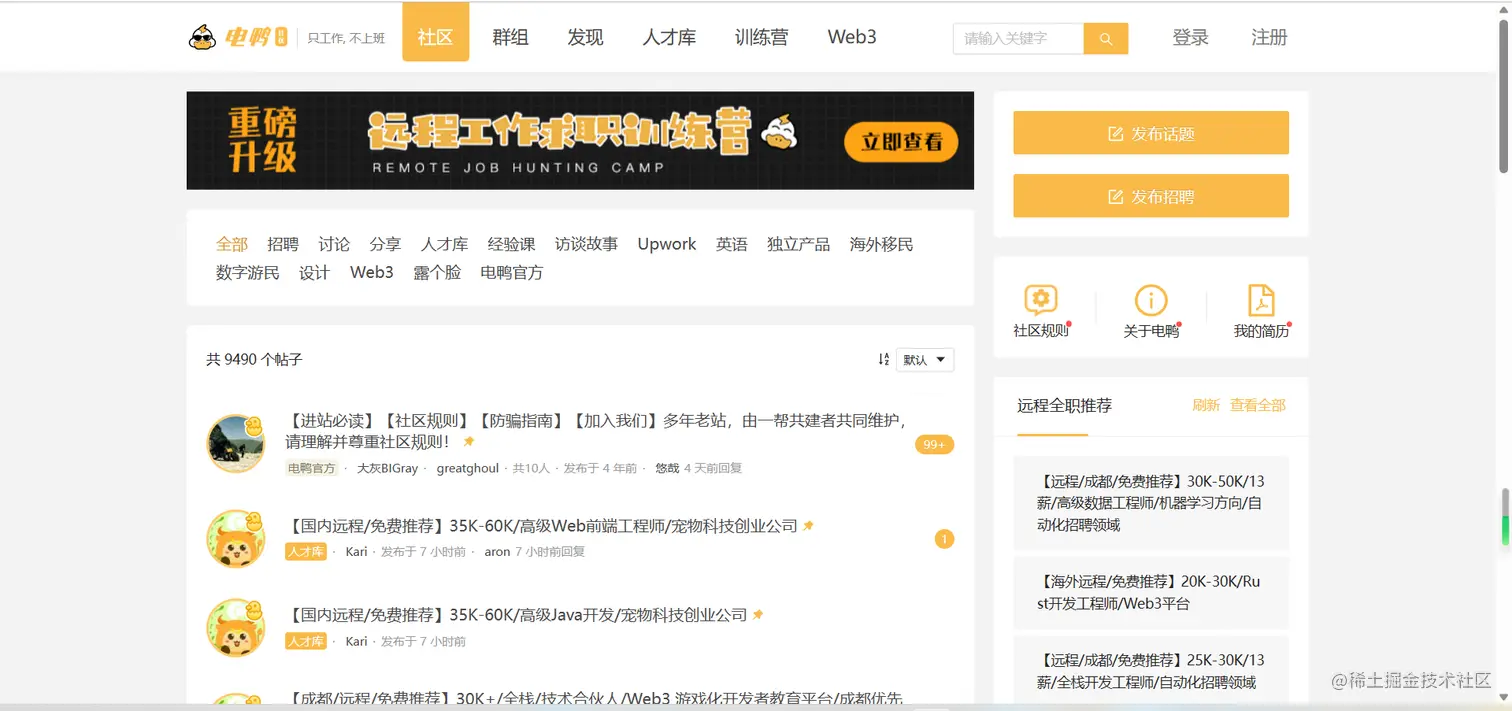Open the 进站必读 社区规则 post title
The width and height of the screenshot is (1512, 711).
tap(596, 431)
